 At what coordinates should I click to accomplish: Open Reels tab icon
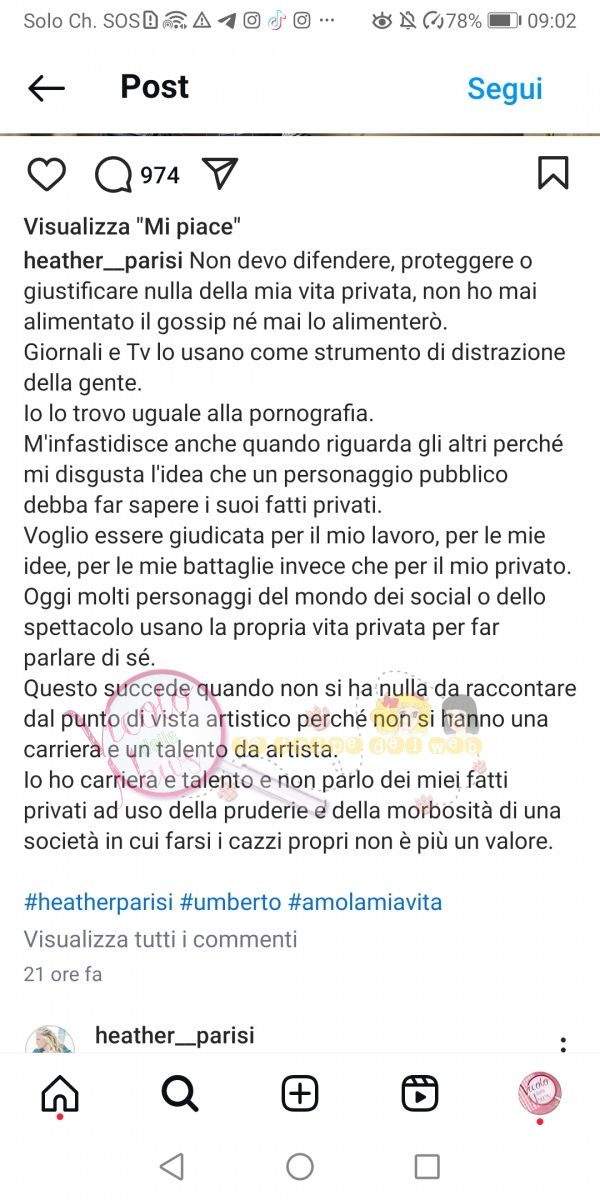(420, 1093)
